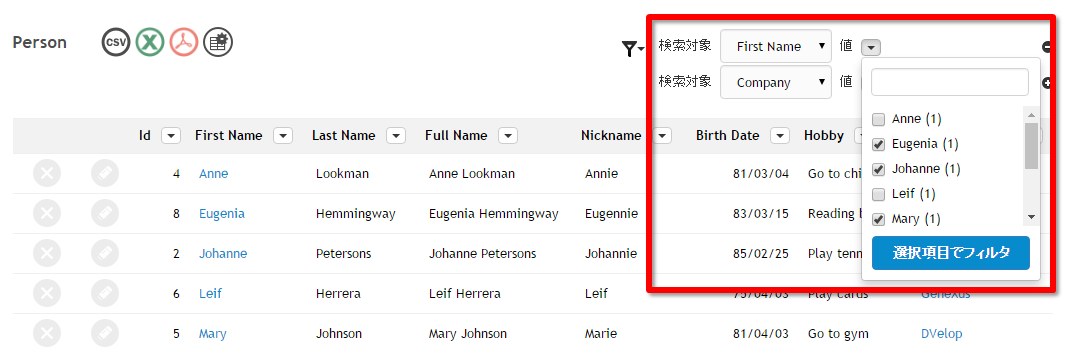Open the filter funnel menu
This screenshot has height=362, width=1069.
[x=633, y=48]
